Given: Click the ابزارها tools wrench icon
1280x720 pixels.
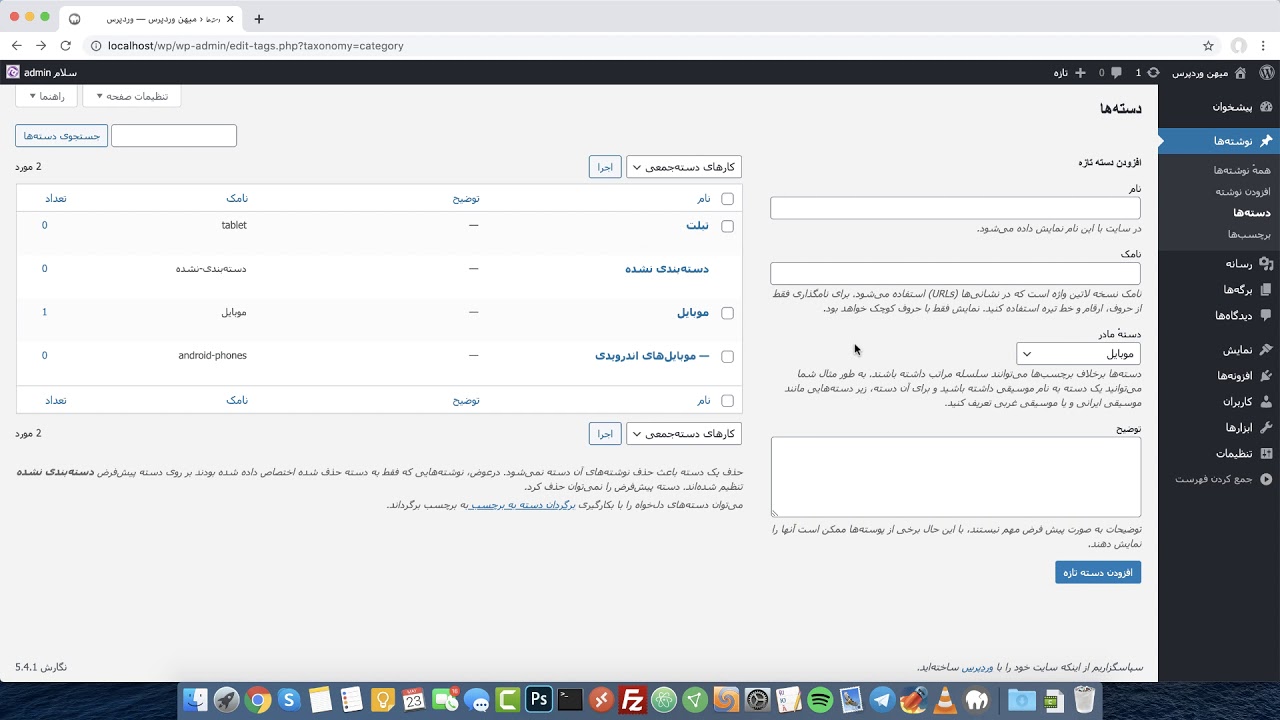Looking at the screenshot, I should tap(1266, 427).
